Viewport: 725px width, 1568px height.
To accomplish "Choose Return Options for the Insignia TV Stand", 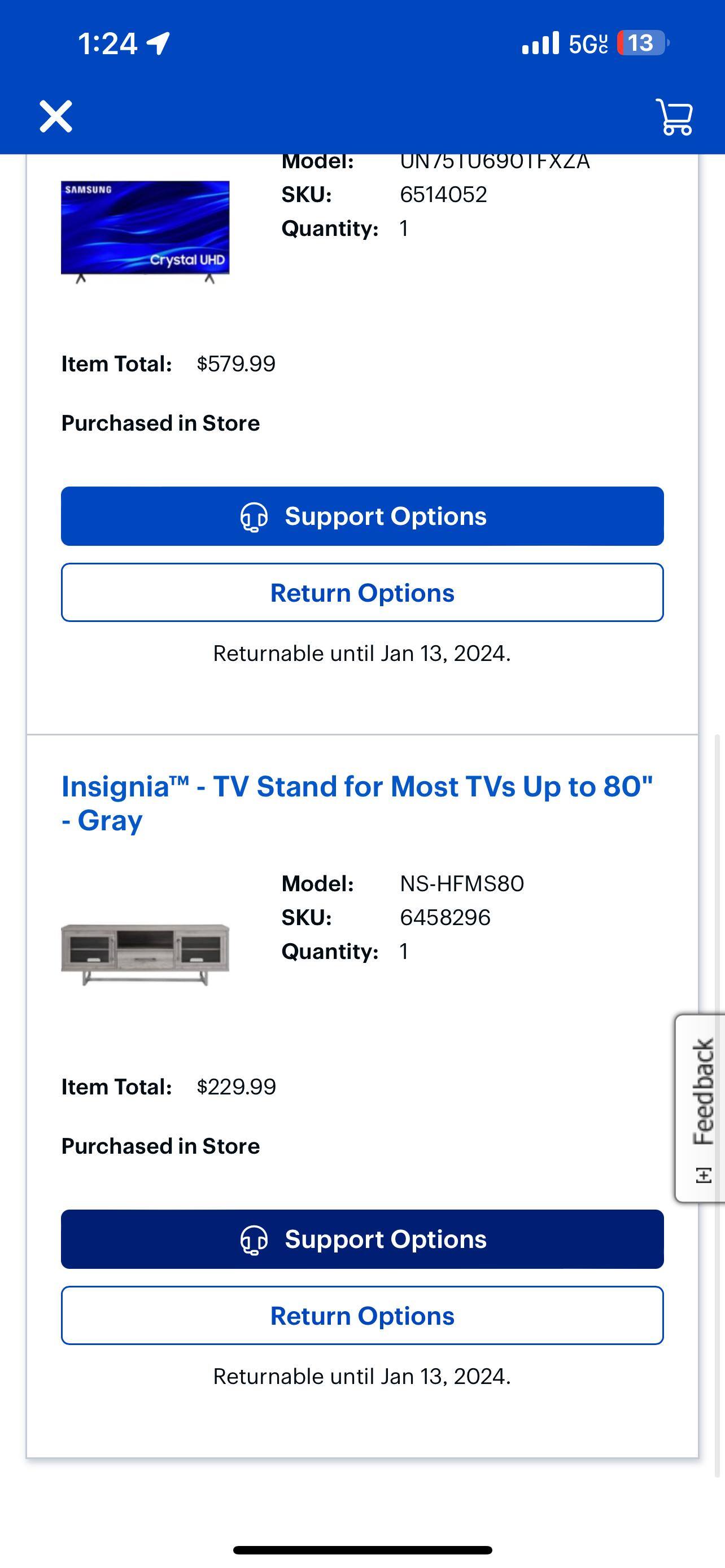I will click(x=362, y=1315).
